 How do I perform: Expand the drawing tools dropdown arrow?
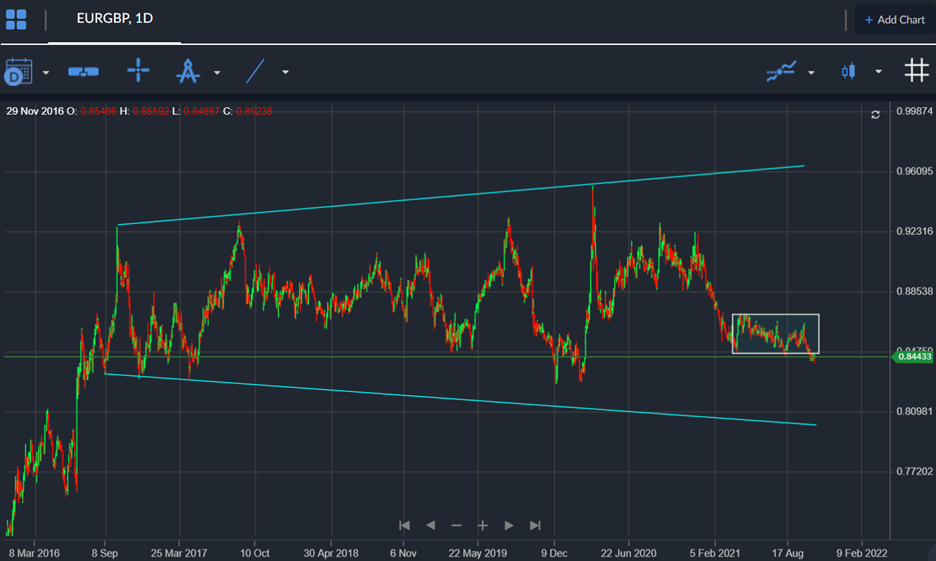coord(217,72)
